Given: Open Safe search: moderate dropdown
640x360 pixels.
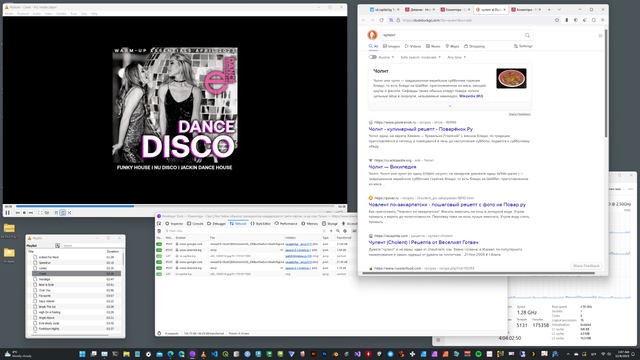Looking at the screenshot, I should pos(420,57).
